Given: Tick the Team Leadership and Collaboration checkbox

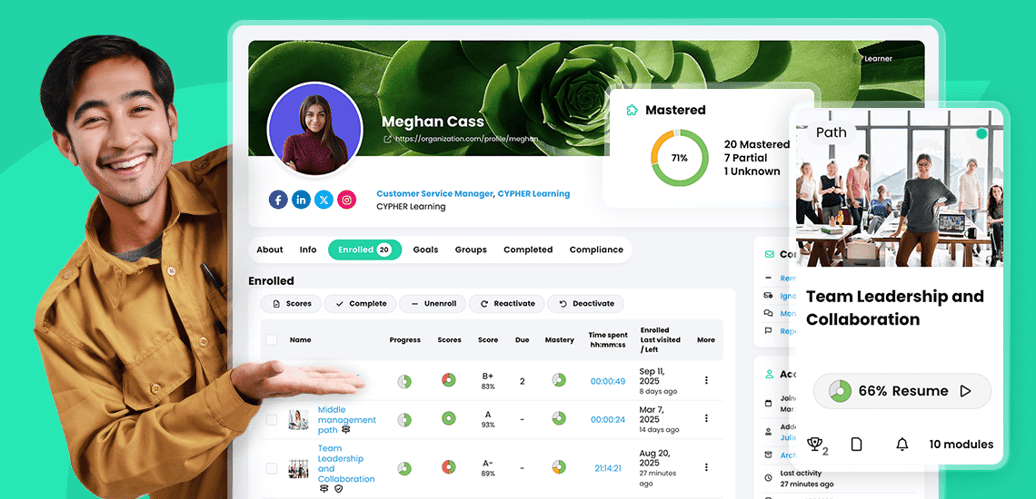Looking at the screenshot, I should tap(272, 469).
